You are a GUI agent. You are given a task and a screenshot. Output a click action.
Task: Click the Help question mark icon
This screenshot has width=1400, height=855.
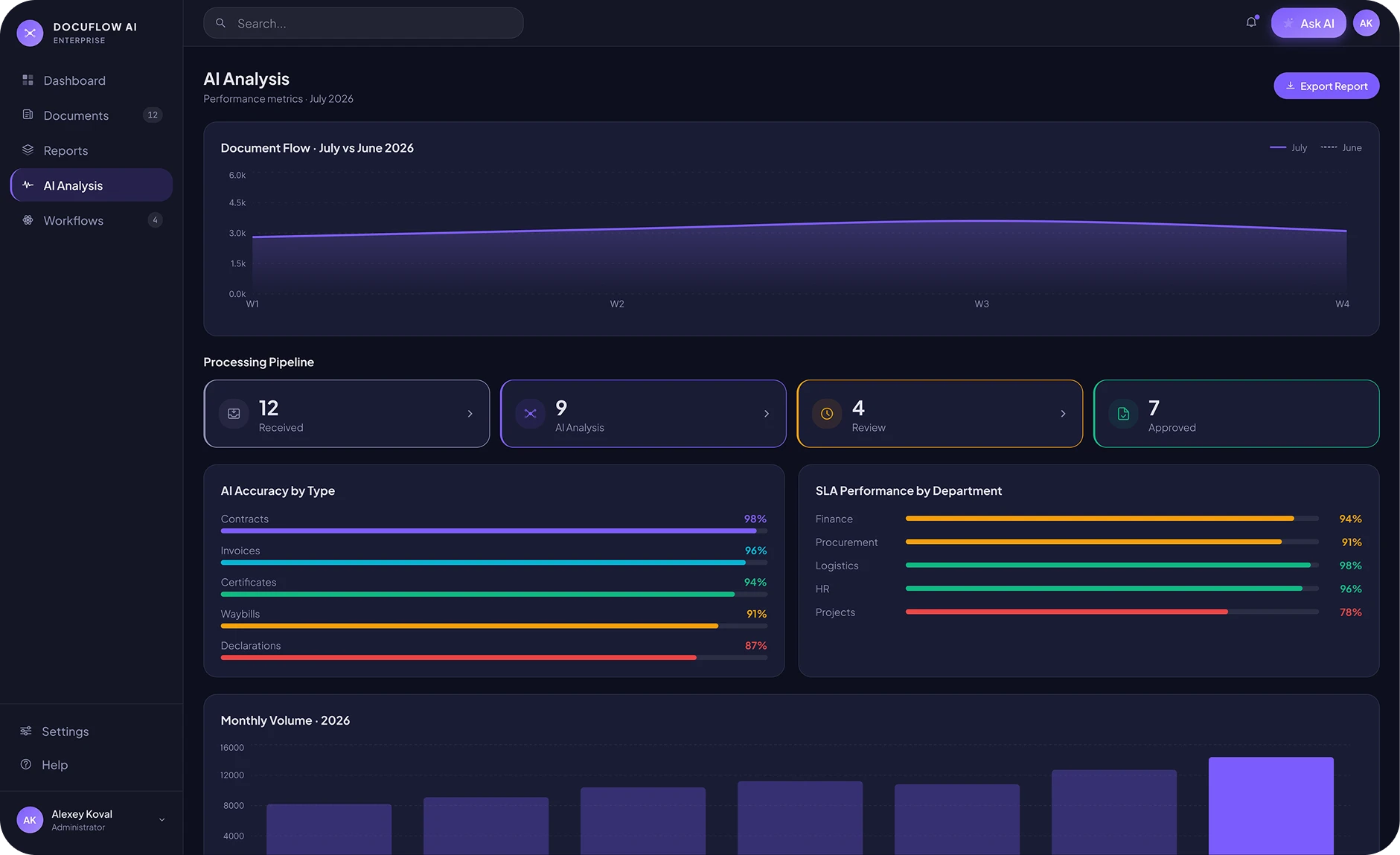(26, 764)
